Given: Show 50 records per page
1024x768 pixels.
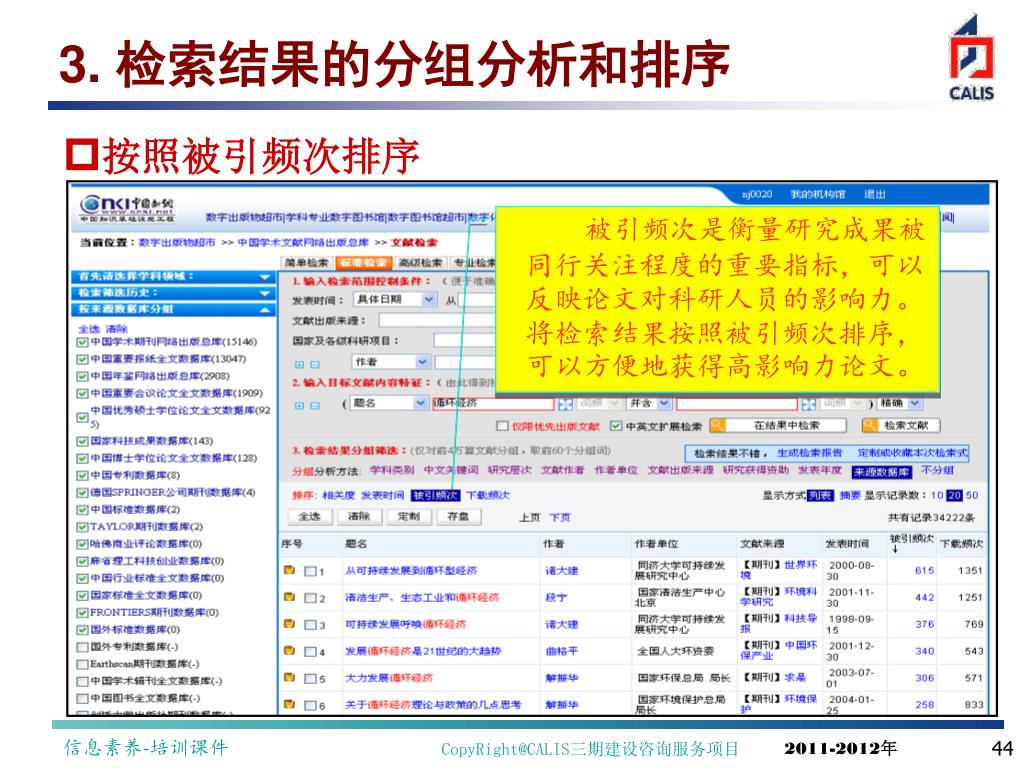Looking at the screenshot, I should 972,495.
